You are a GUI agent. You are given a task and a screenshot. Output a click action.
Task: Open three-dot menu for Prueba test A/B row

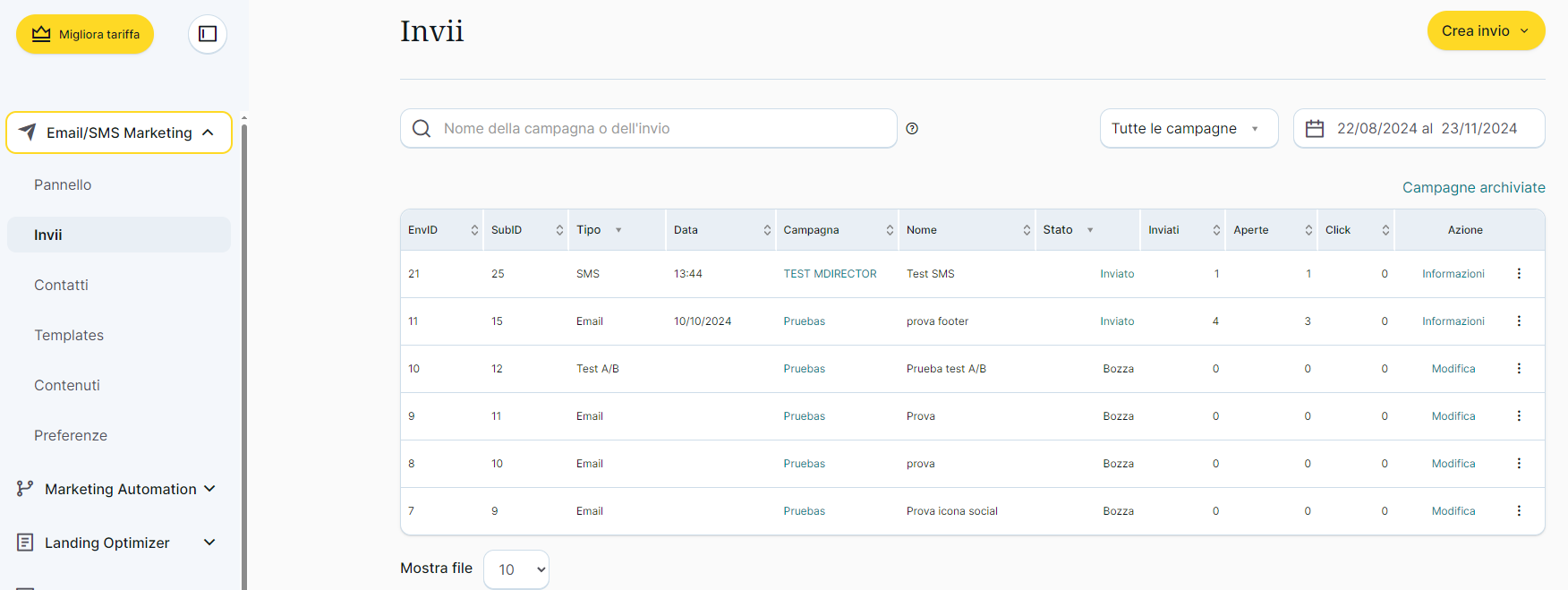pyautogui.click(x=1519, y=369)
